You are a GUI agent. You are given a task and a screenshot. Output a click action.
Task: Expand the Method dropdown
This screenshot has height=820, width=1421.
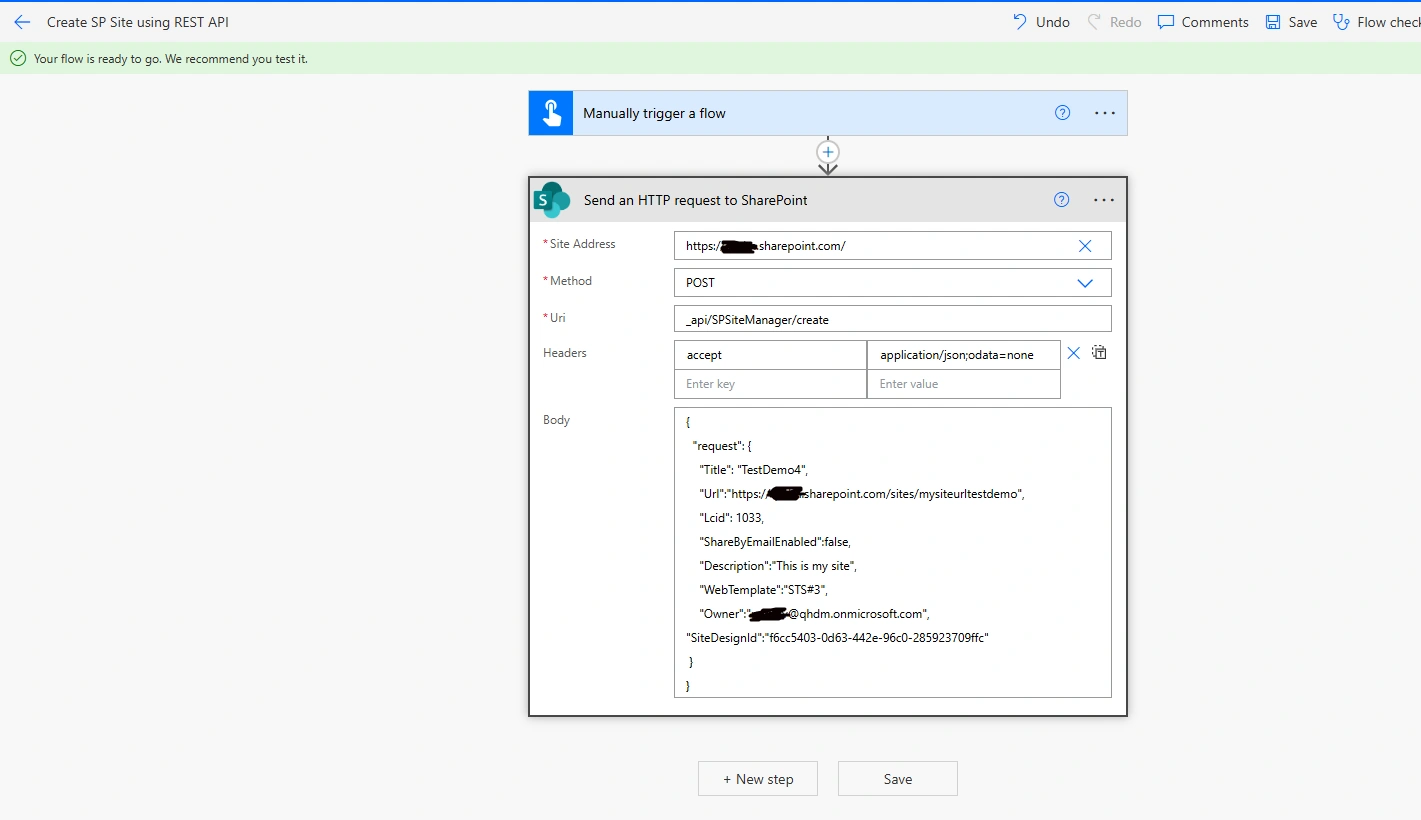[1085, 283]
